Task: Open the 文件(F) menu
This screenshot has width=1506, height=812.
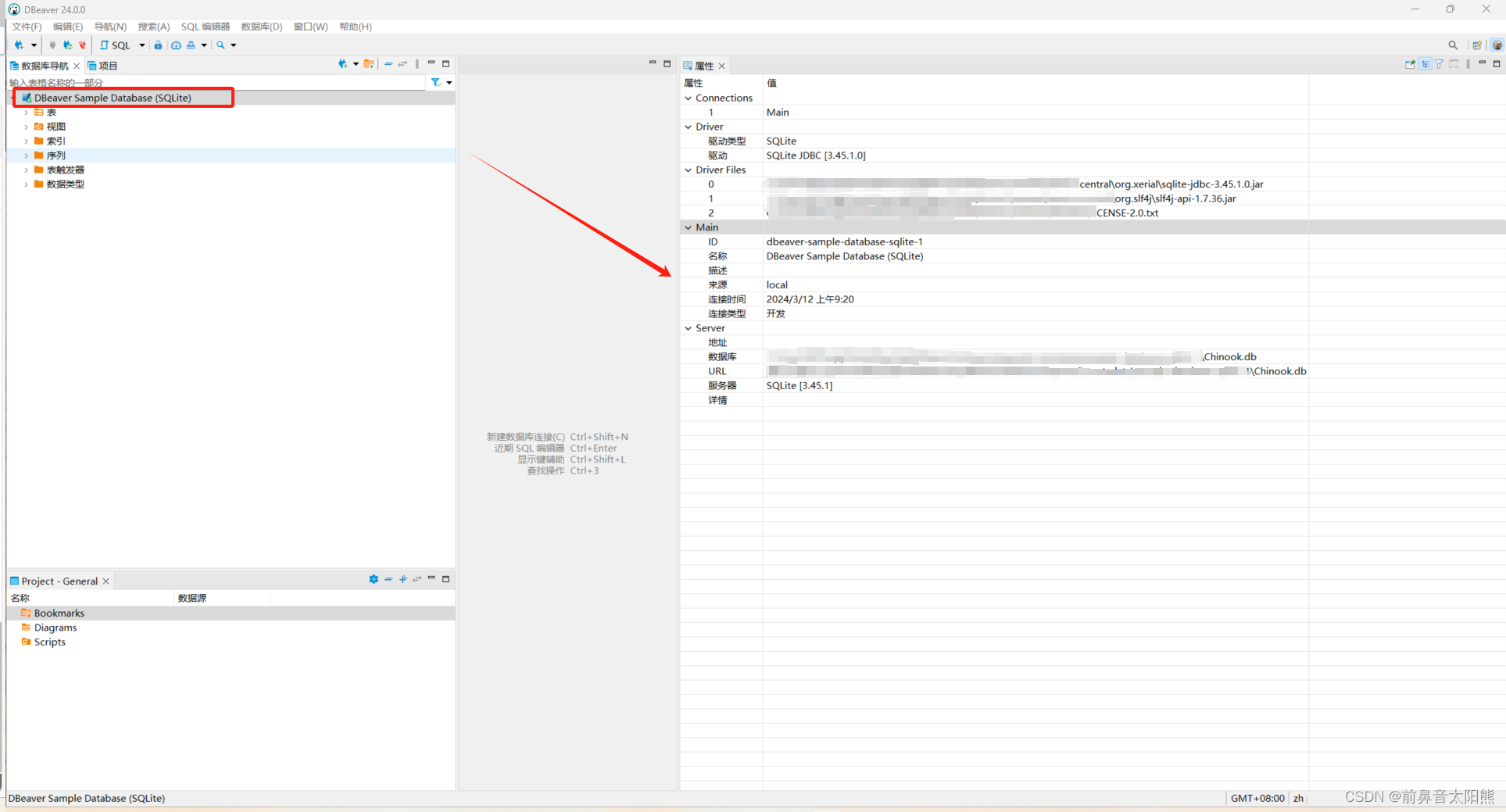Action: (27, 27)
